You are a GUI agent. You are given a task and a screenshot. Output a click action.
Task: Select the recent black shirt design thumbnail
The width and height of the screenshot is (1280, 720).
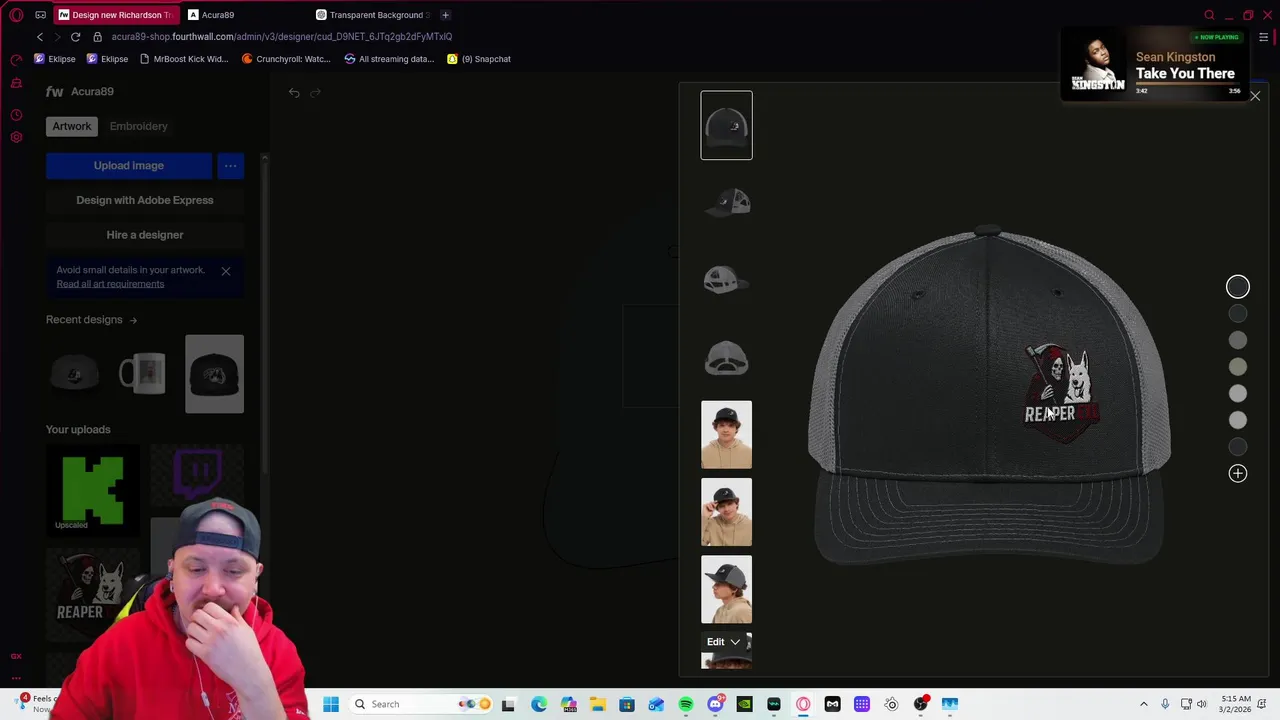(x=214, y=374)
